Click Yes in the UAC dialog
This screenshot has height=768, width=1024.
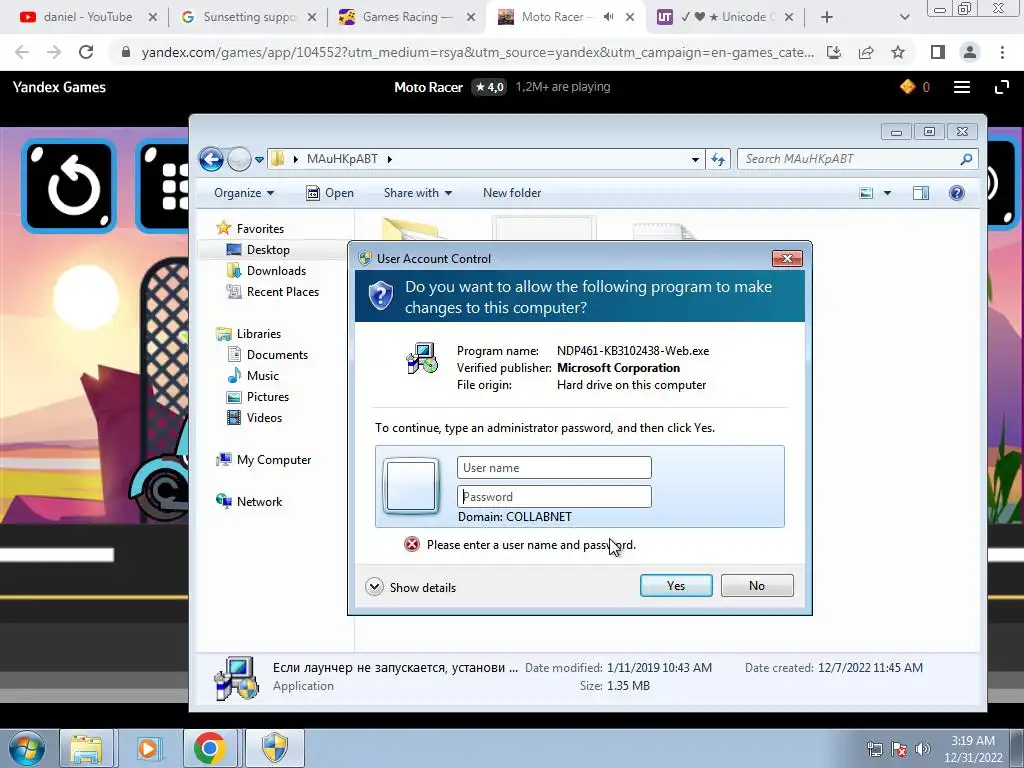(x=676, y=586)
